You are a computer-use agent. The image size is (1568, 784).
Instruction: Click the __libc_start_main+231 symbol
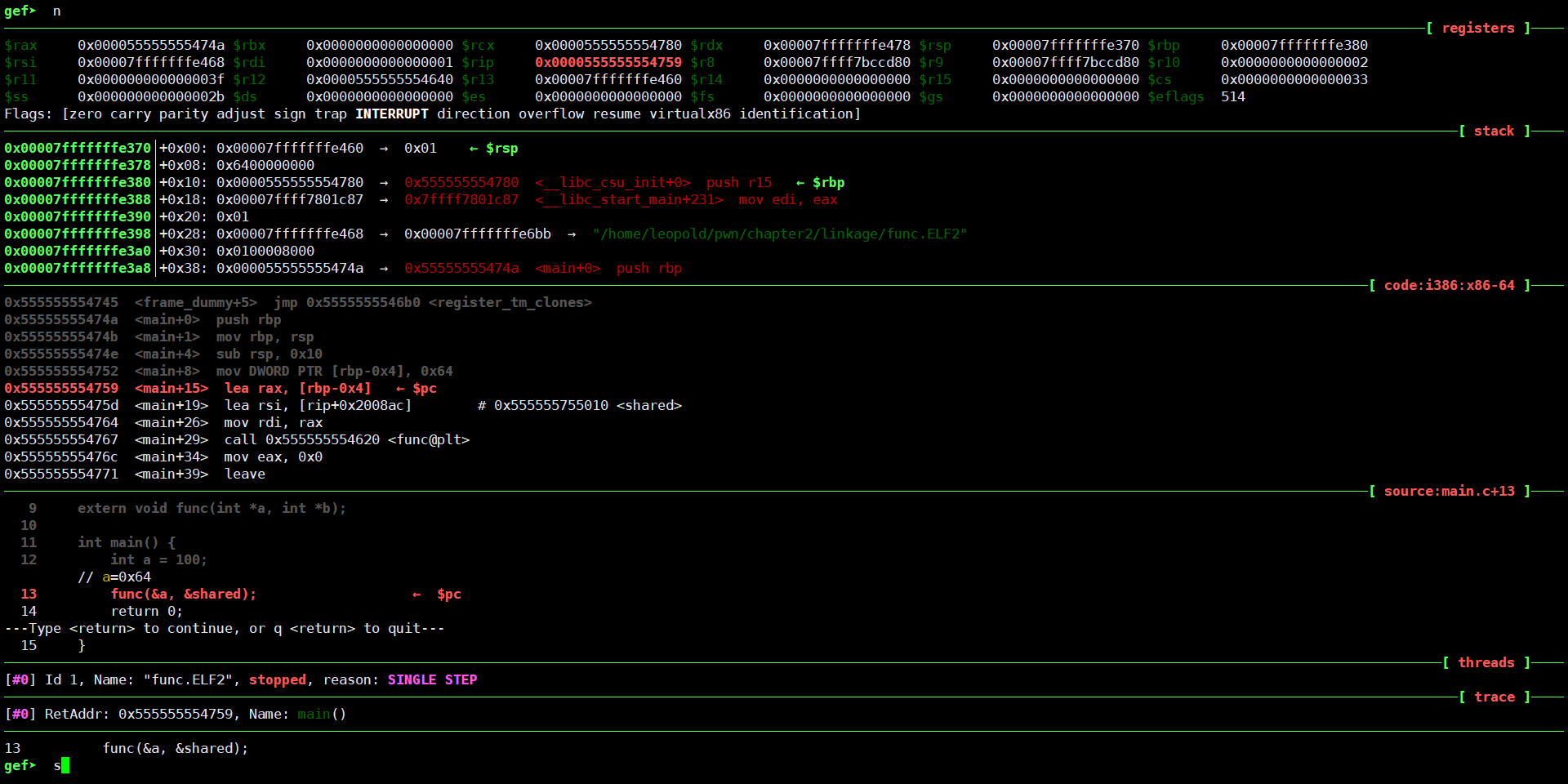(x=629, y=199)
